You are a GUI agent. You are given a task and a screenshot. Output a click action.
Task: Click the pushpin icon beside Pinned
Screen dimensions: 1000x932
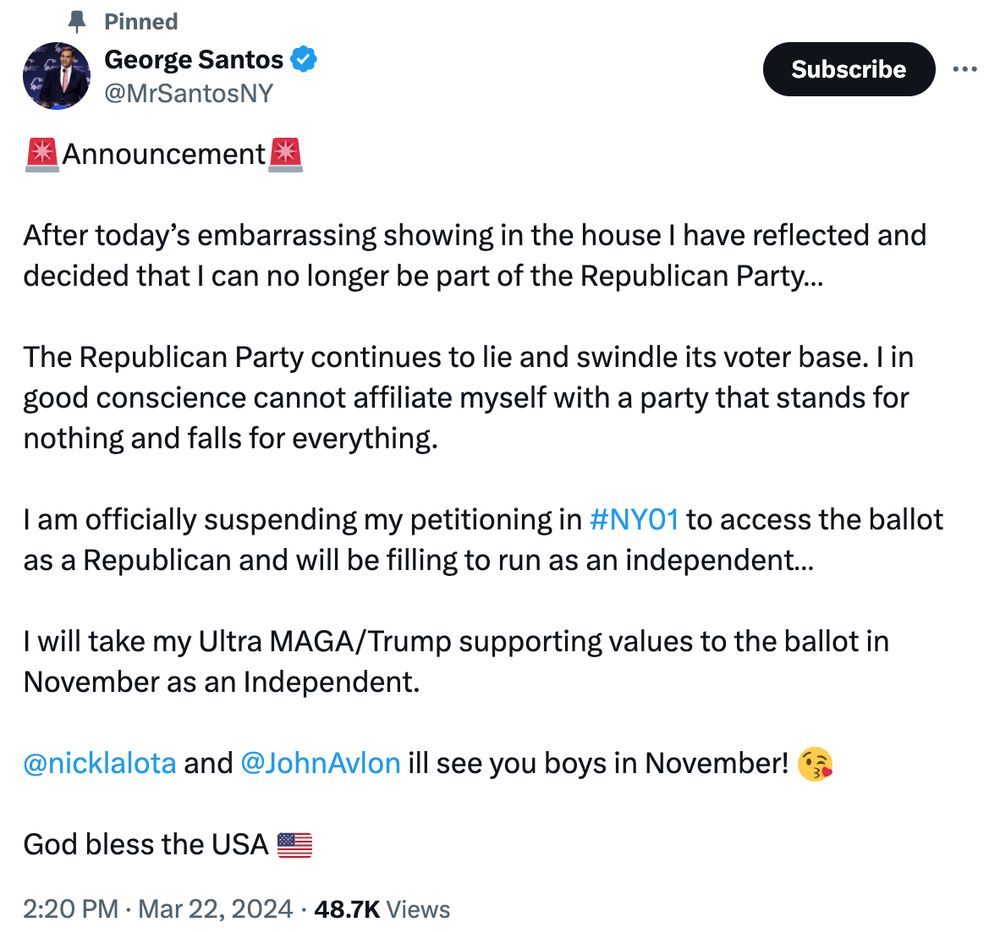tap(77, 22)
